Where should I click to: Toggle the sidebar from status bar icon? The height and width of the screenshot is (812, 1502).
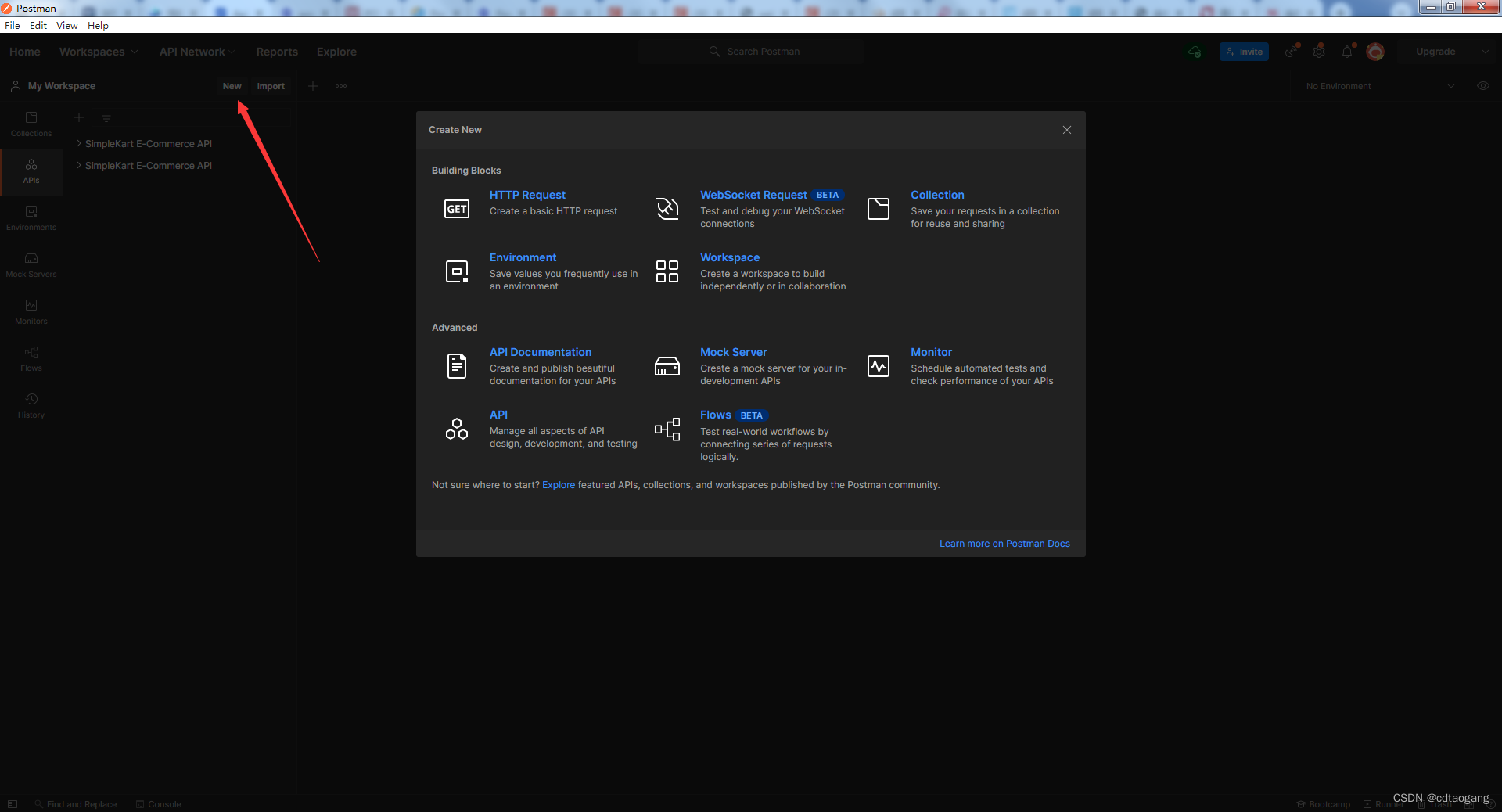pos(13,804)
